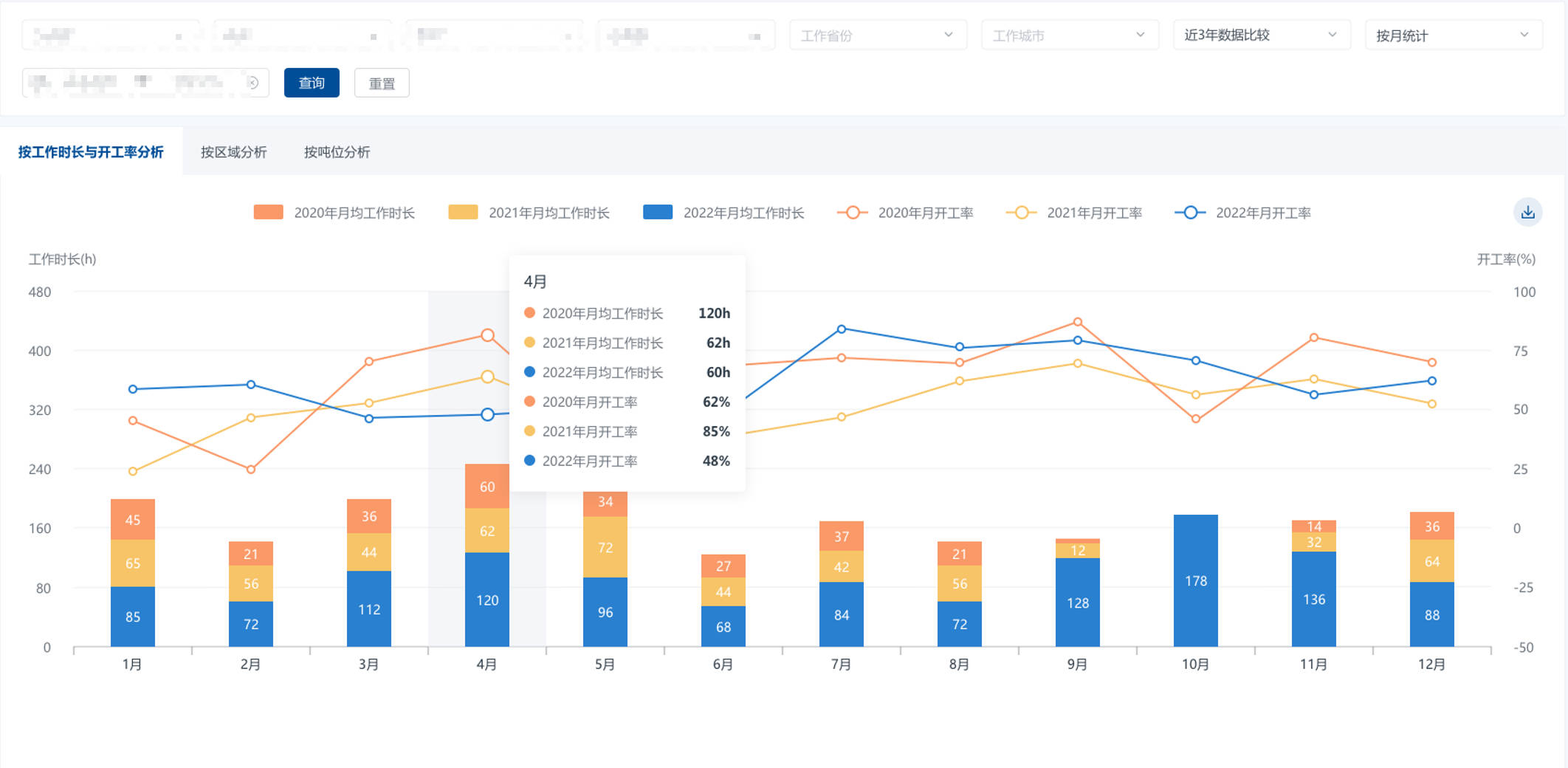
Task: Hide the 2021年月均工作时长 legend series
Action: tap(529, 213)
